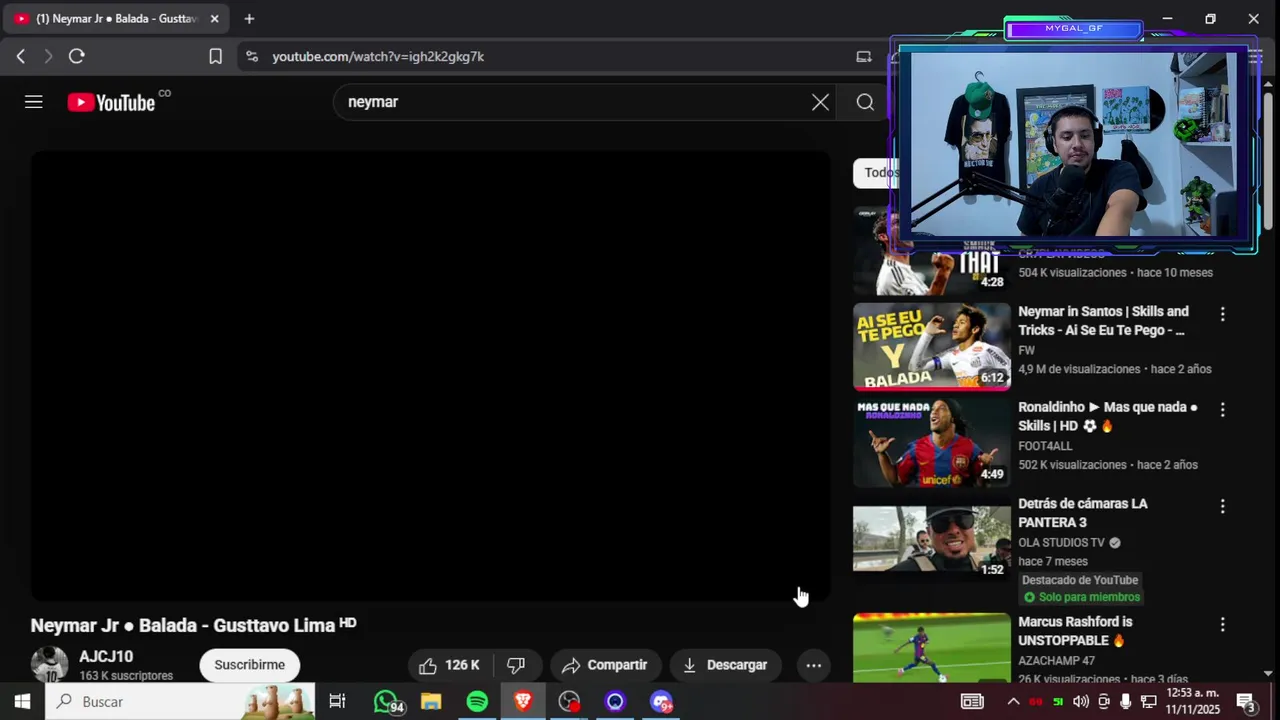Open more actions menu under the video
Image resolution: width=1280 pixels, height=720 pixels.
[x=814, y=665]
